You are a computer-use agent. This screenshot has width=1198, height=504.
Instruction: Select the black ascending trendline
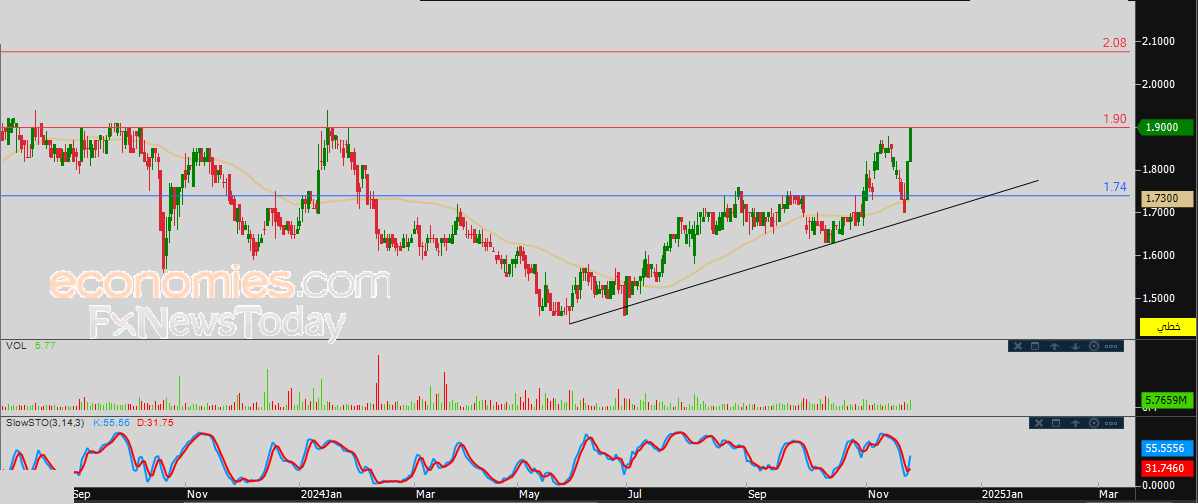point(804,251)
